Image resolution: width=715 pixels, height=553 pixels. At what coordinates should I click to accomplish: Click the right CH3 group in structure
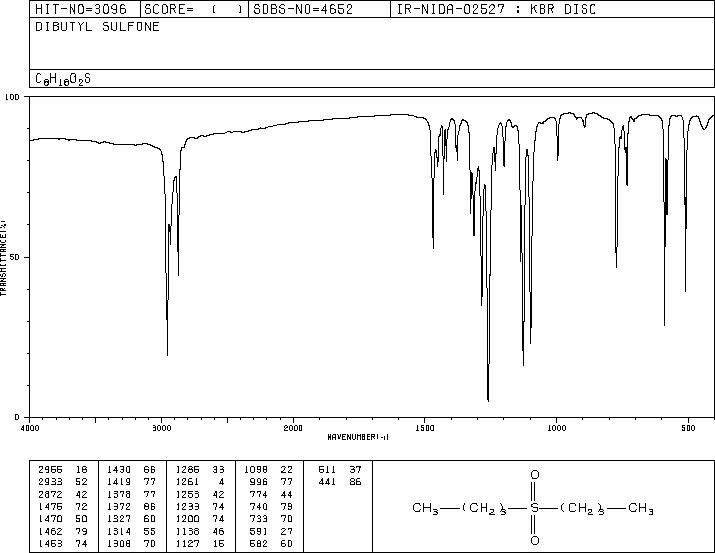[x=641, y=508]
